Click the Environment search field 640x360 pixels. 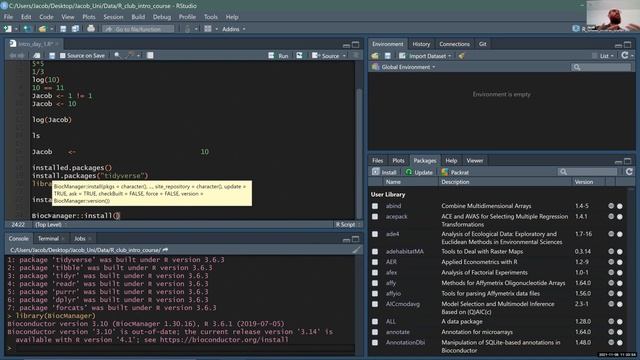point(600,67)
